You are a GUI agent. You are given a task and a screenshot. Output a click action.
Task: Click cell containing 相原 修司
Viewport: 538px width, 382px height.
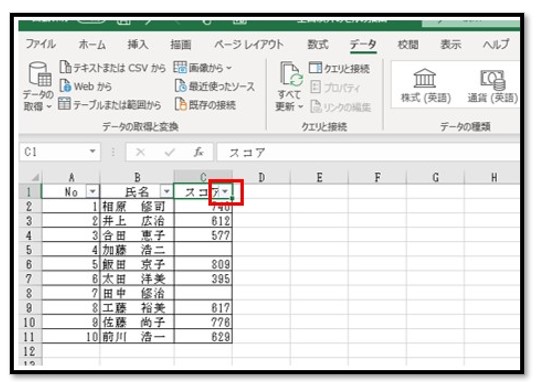[137, 206]
